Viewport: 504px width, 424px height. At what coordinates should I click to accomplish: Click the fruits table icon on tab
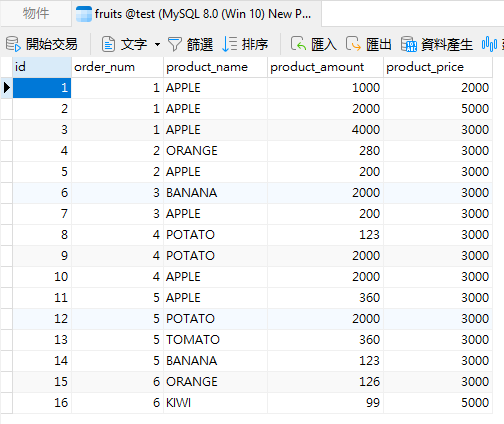pos(84,14)
